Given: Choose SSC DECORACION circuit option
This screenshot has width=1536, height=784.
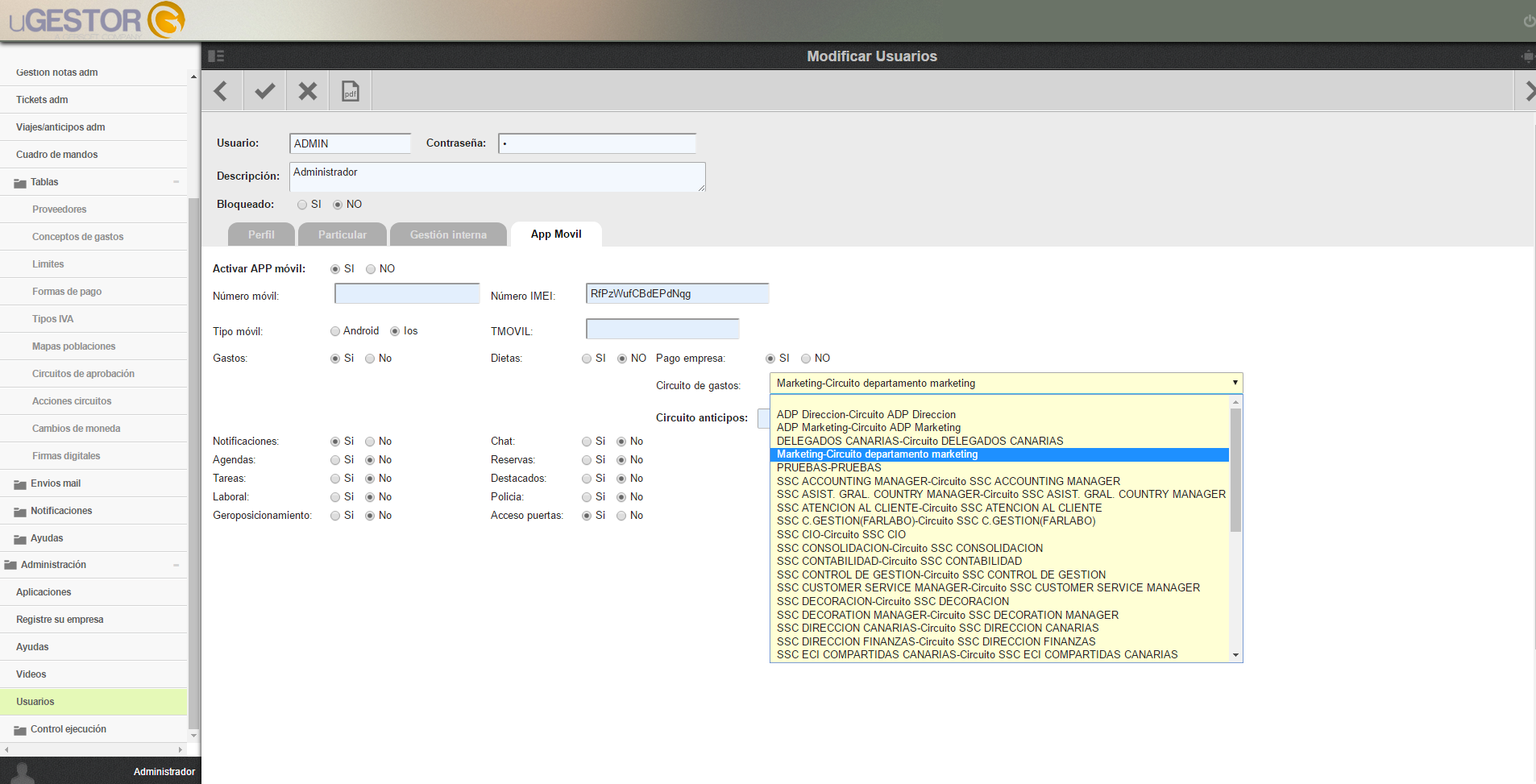Looking at the screenshot, I should tap(999, 601).
